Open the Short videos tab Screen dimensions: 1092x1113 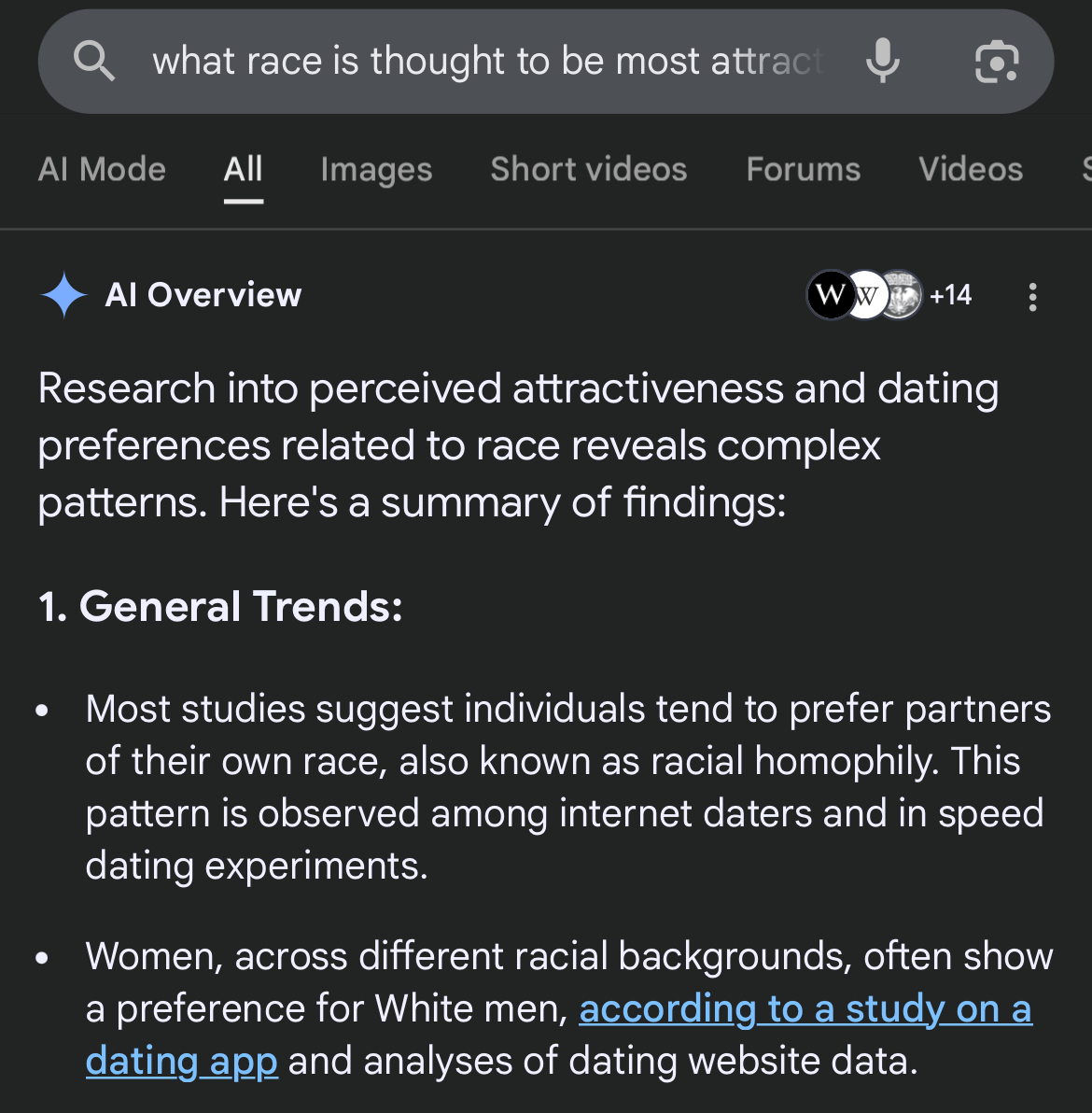pos(589,170)
